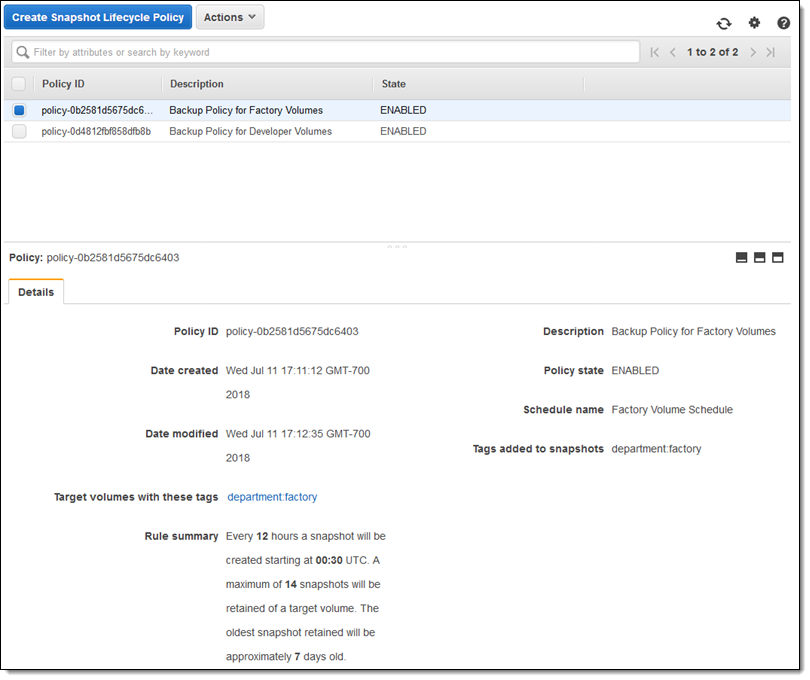This screenshot has height=680, width=810.
Task: Set details pane to split view
Action: coord(759,258)
